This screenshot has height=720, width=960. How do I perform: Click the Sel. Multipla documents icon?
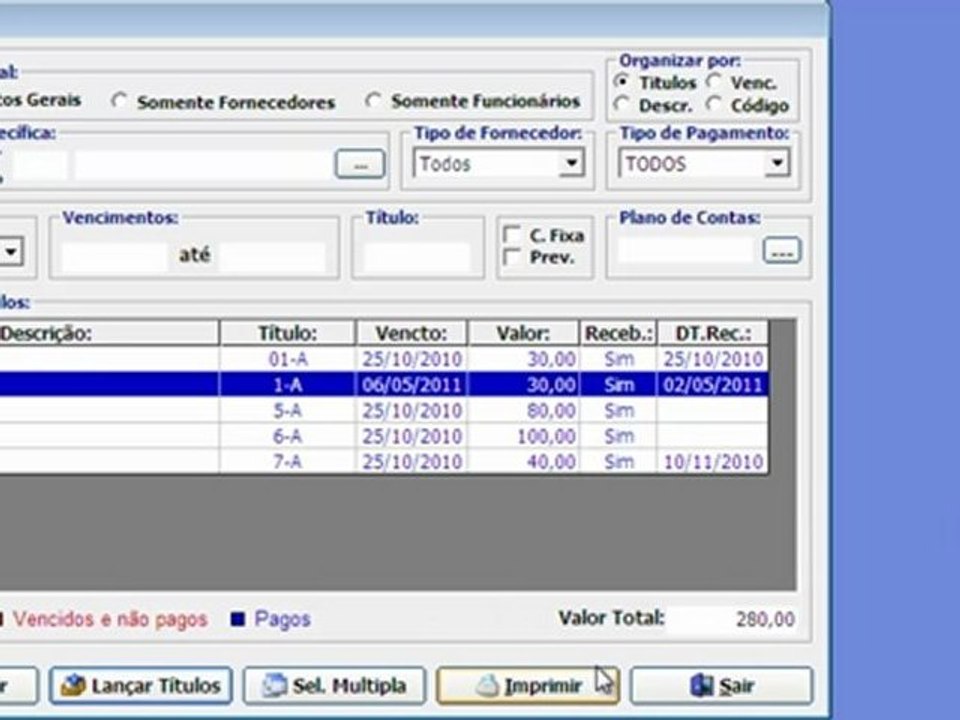(274, 686)
